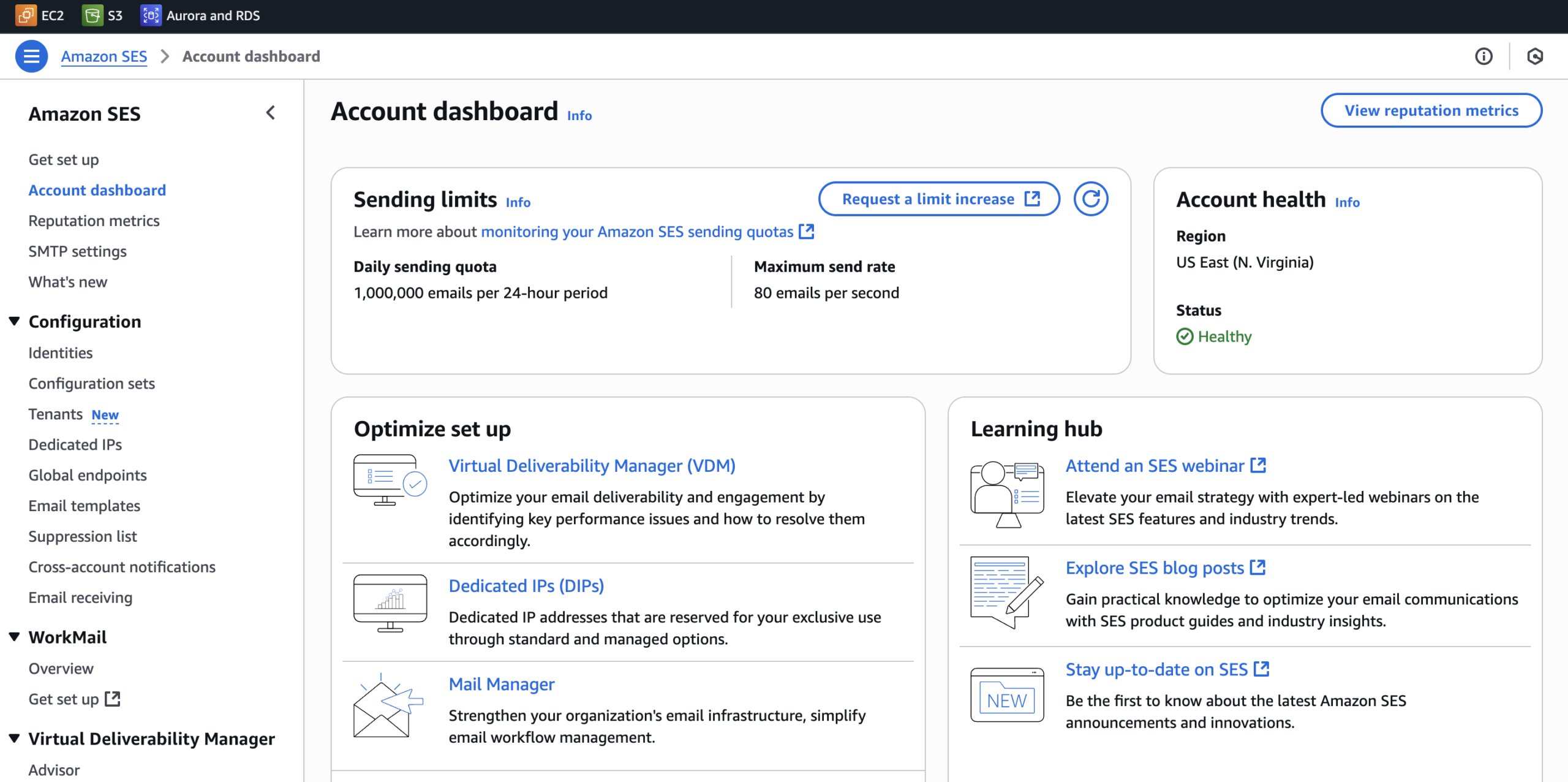Refresh the Sending limits panel
The height and width of the screenshot is (782, 1568).
pos(1090,199)
